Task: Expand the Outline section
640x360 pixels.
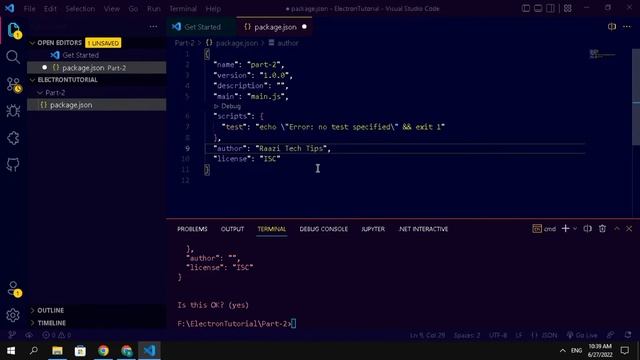Action: pyautogui.click(x=51, y=310)
